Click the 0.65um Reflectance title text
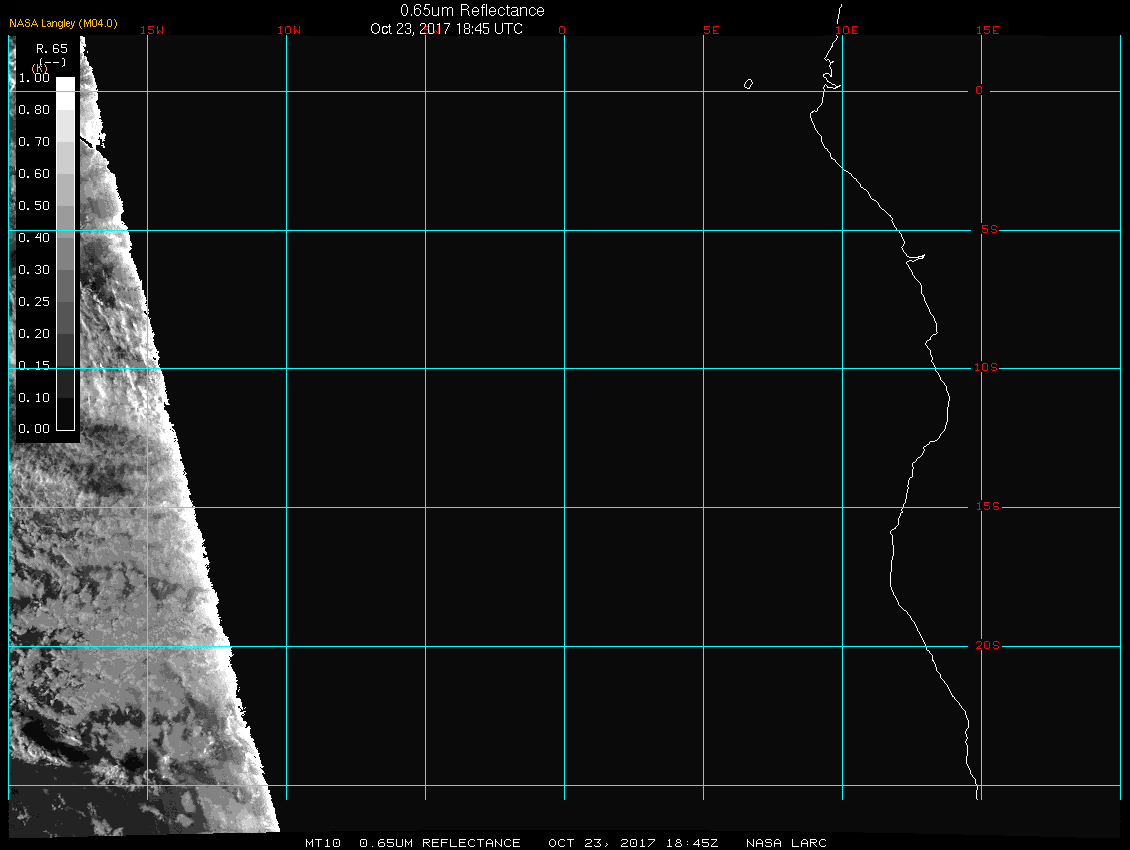1130x850 pixels. tap(472, 10)
